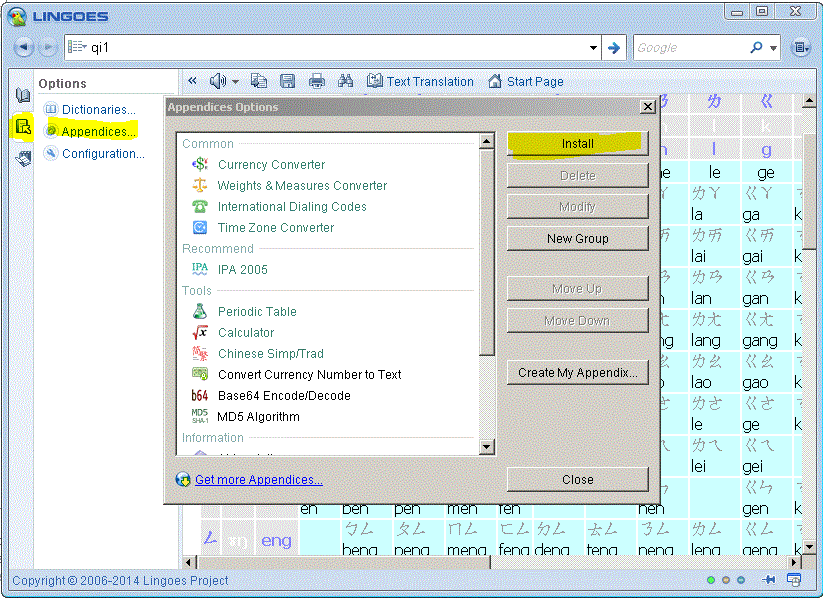Open the Start Page

[525, 81]
